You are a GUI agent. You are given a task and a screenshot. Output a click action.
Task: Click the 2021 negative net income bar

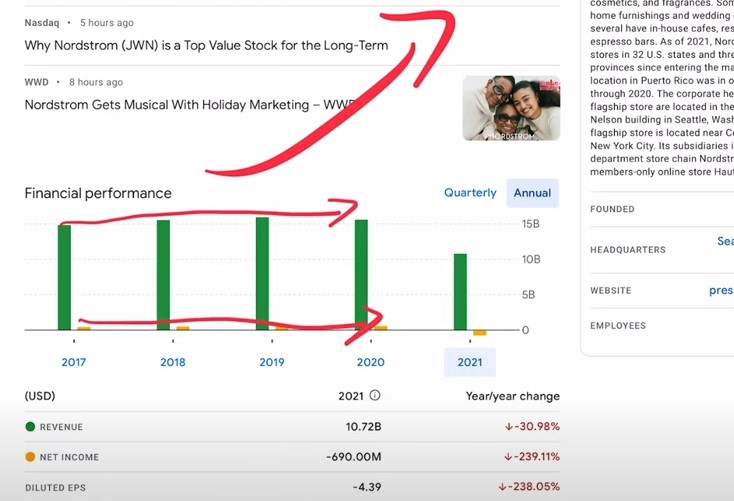click(x=480, y=332)
